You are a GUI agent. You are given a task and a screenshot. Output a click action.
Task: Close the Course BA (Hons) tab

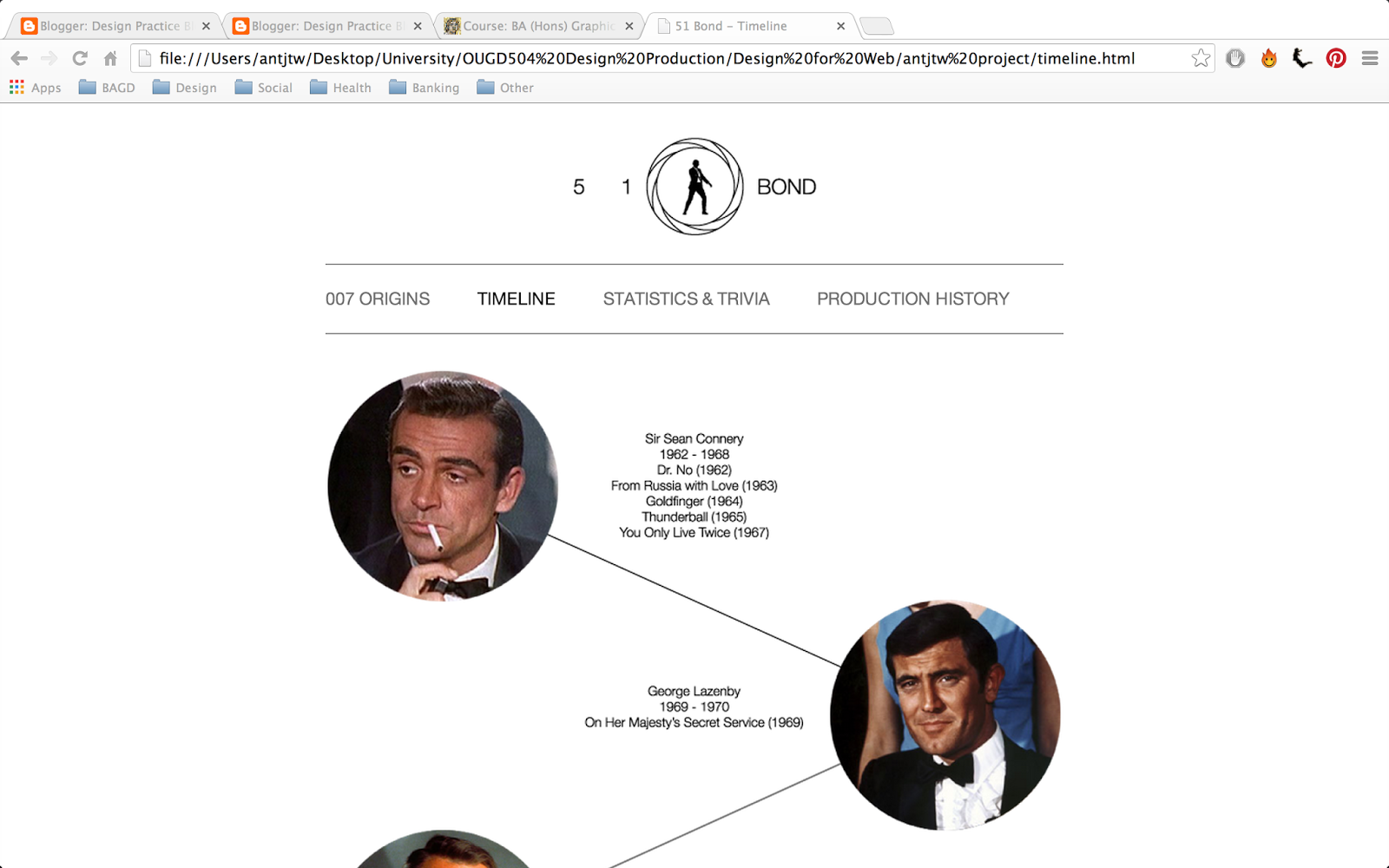pyautogui.click(x=629, y=26)
